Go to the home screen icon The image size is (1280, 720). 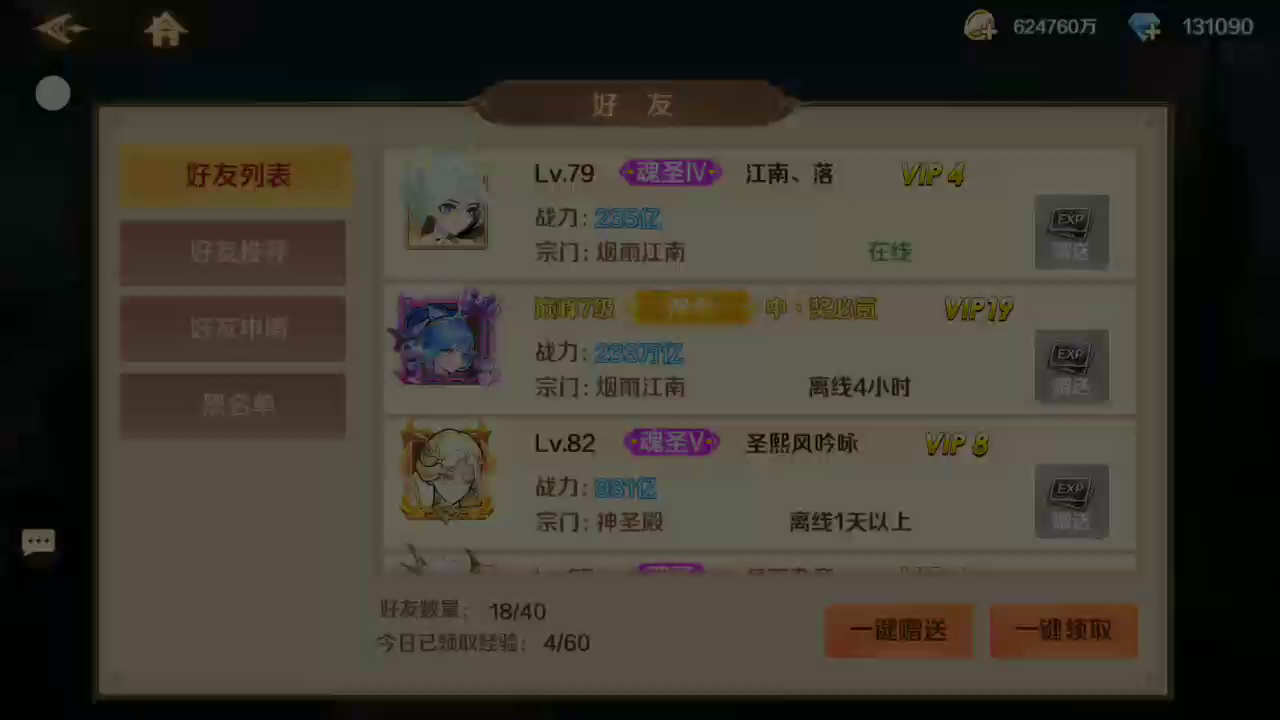(166, 29)
